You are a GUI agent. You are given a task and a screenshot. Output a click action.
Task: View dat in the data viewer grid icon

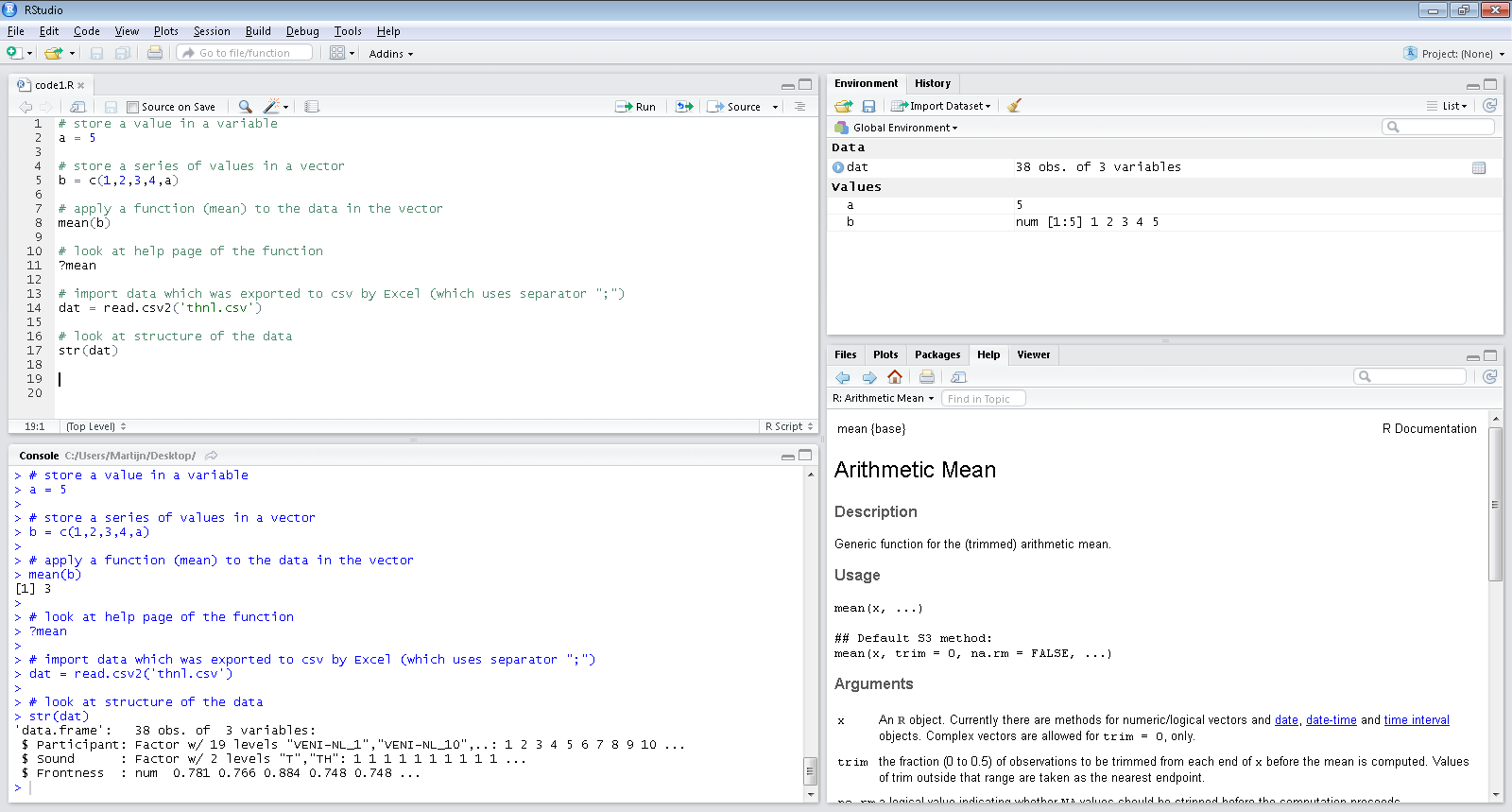pos(1479,167)
